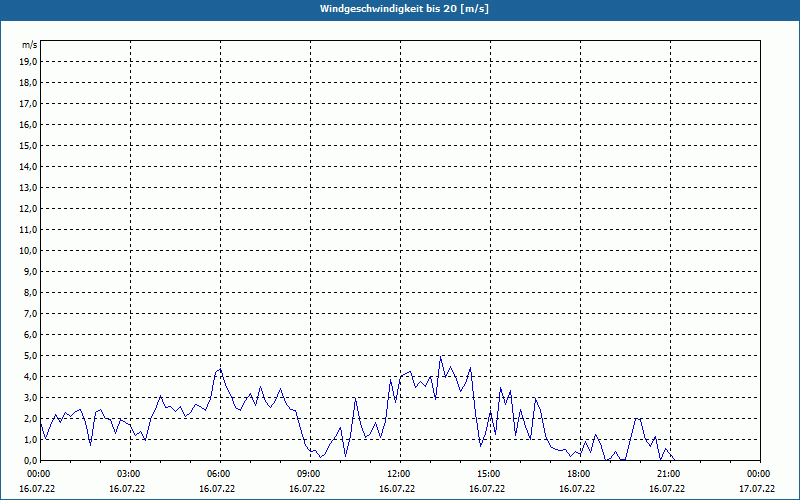
Task: Select the '17,0' y-axis label
Action: click(28, 104)
